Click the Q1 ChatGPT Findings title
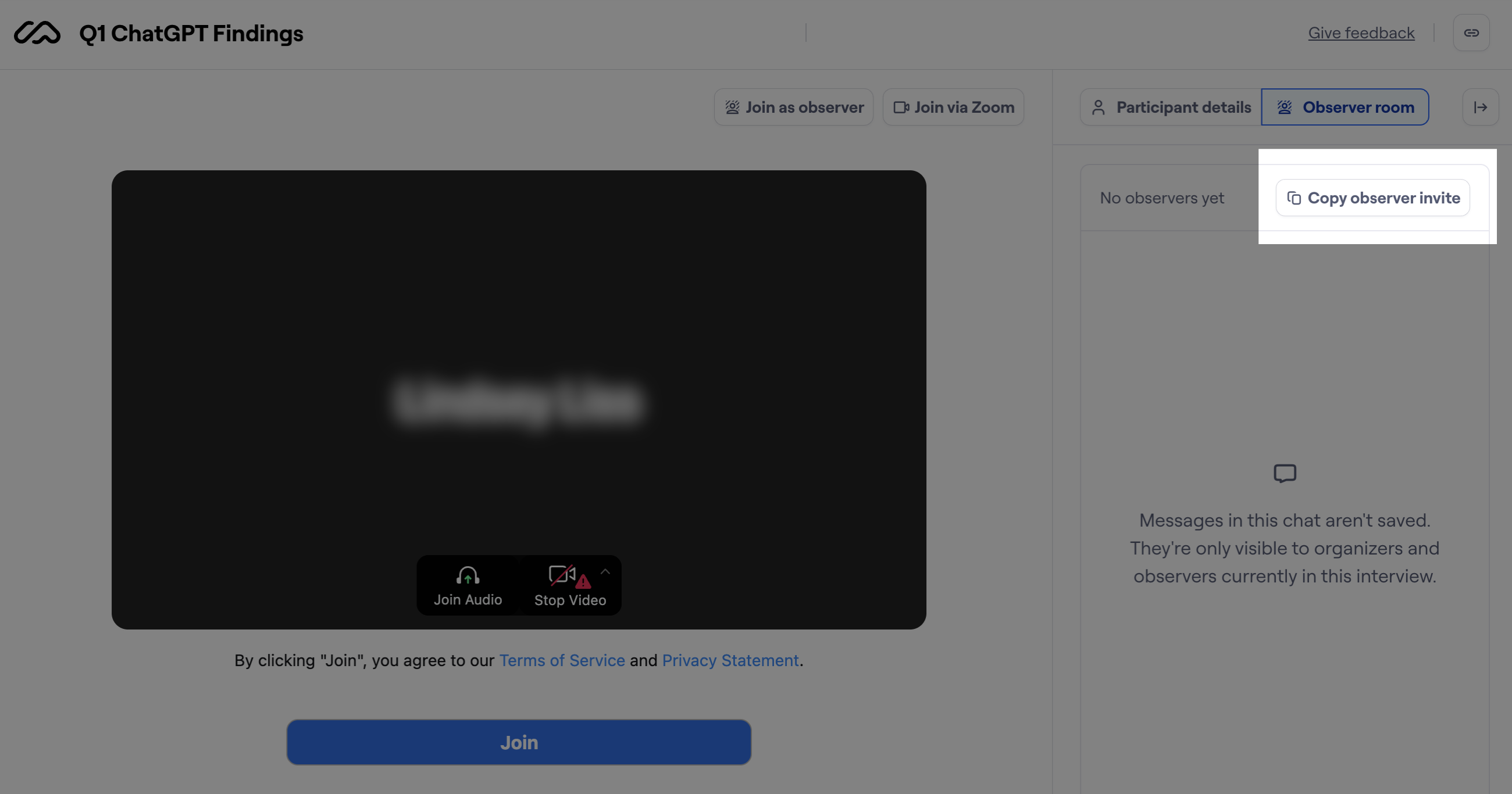Viewport: 1512px width, 794px height. (191, 34)
